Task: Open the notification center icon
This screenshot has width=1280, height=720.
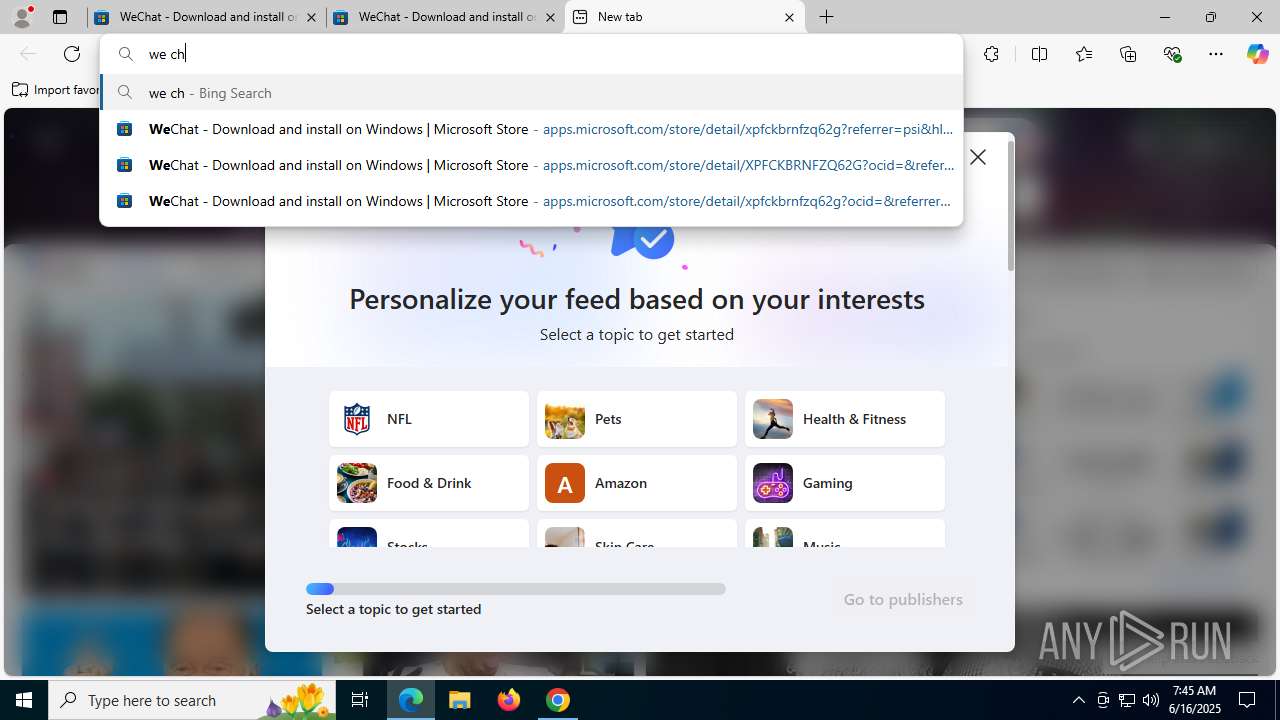Action: [x=1248, y=700]
